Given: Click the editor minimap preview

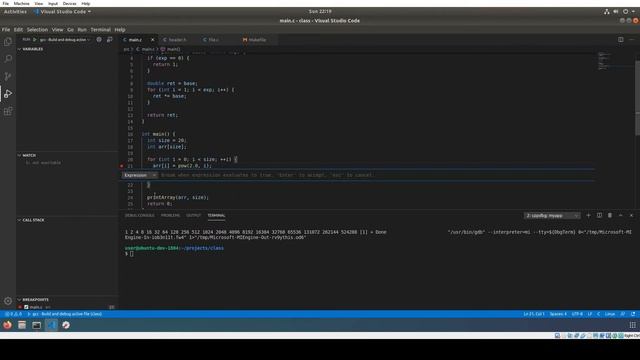Looking at the screenshot, I should pyautogui.click(x=605, y=61).
